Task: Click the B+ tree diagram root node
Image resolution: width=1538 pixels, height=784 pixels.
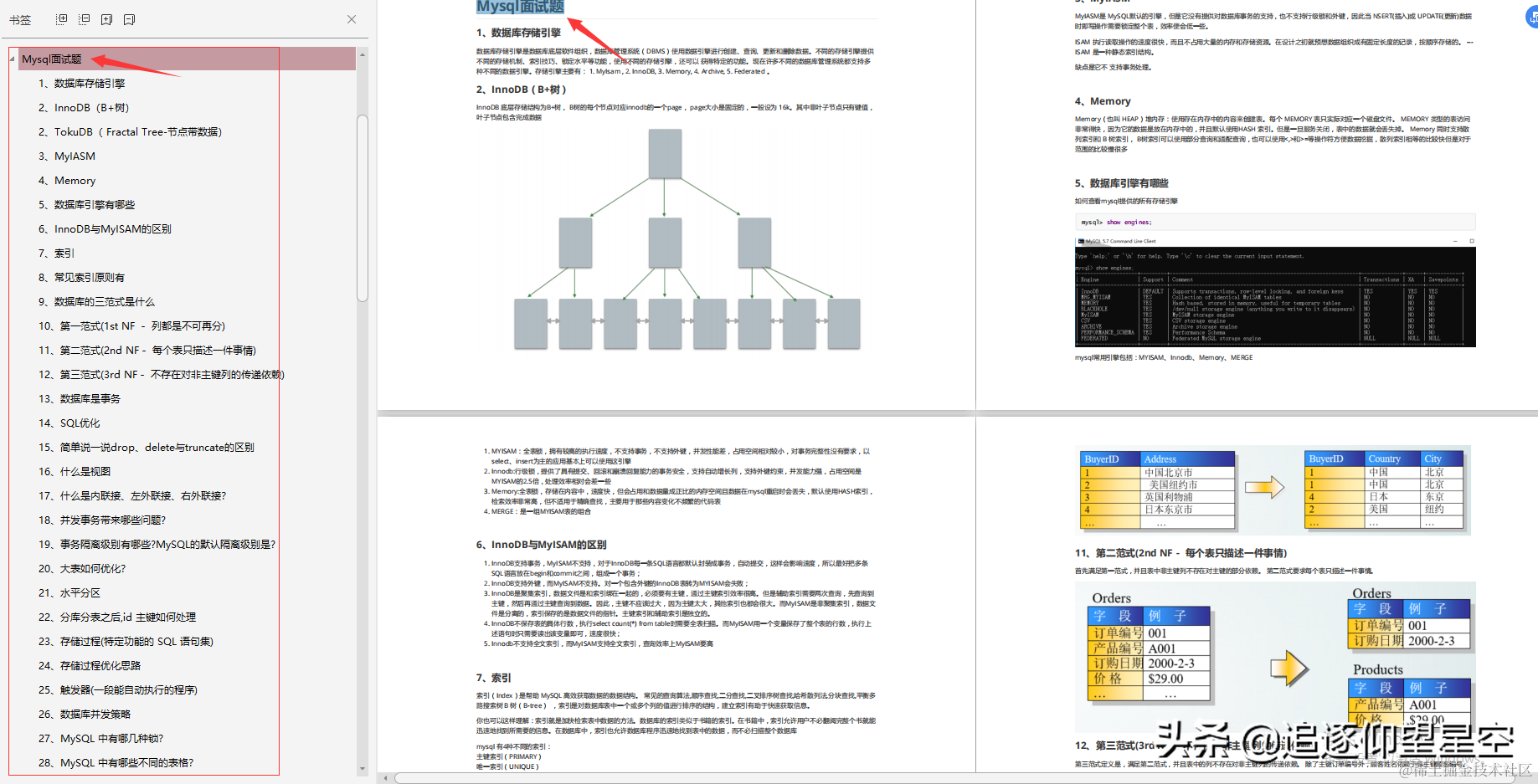Action: (x=665, y=153)
